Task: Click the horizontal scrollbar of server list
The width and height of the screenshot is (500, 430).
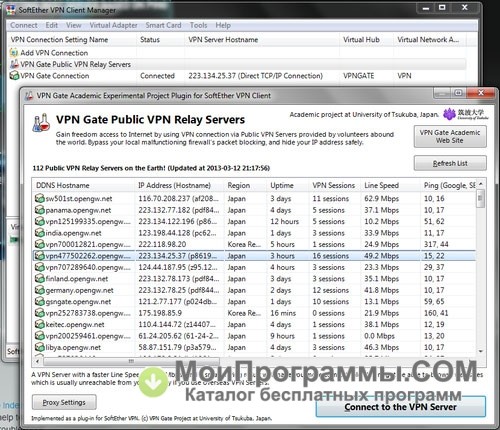Action: tap(131, 361)
